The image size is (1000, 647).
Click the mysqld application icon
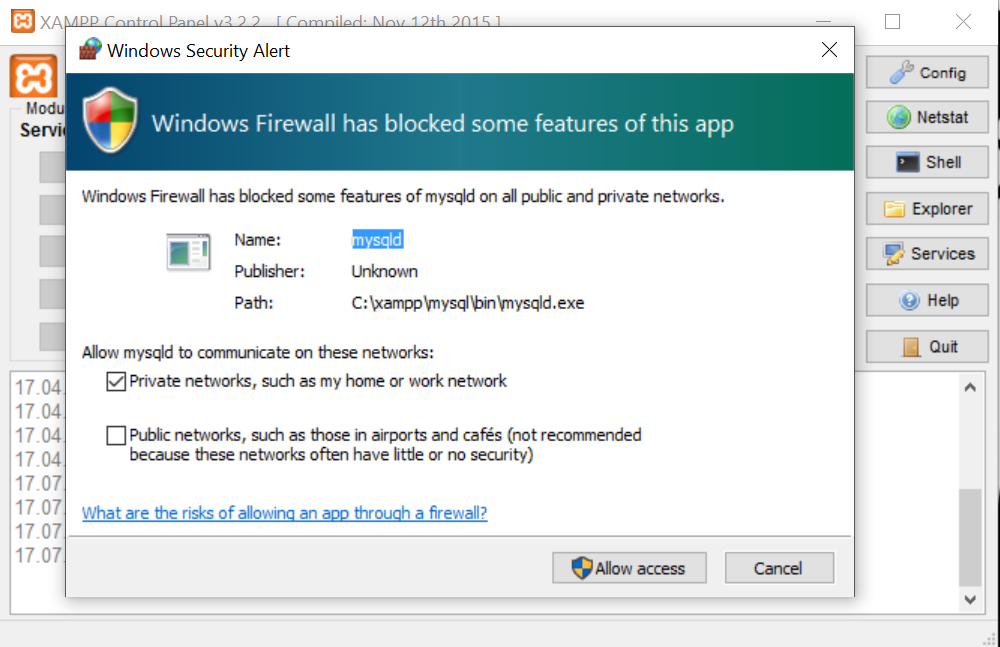[x=188, y=252]
